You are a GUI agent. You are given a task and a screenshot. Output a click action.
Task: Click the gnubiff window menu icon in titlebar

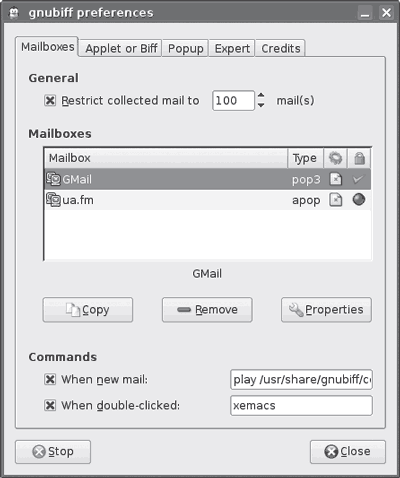point(13,13)
